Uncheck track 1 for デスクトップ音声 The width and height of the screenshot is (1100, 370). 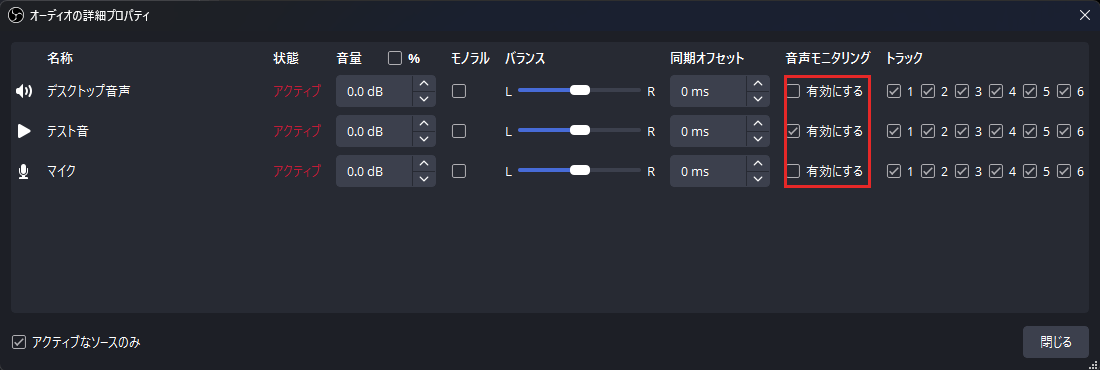[x=894, y=91]
